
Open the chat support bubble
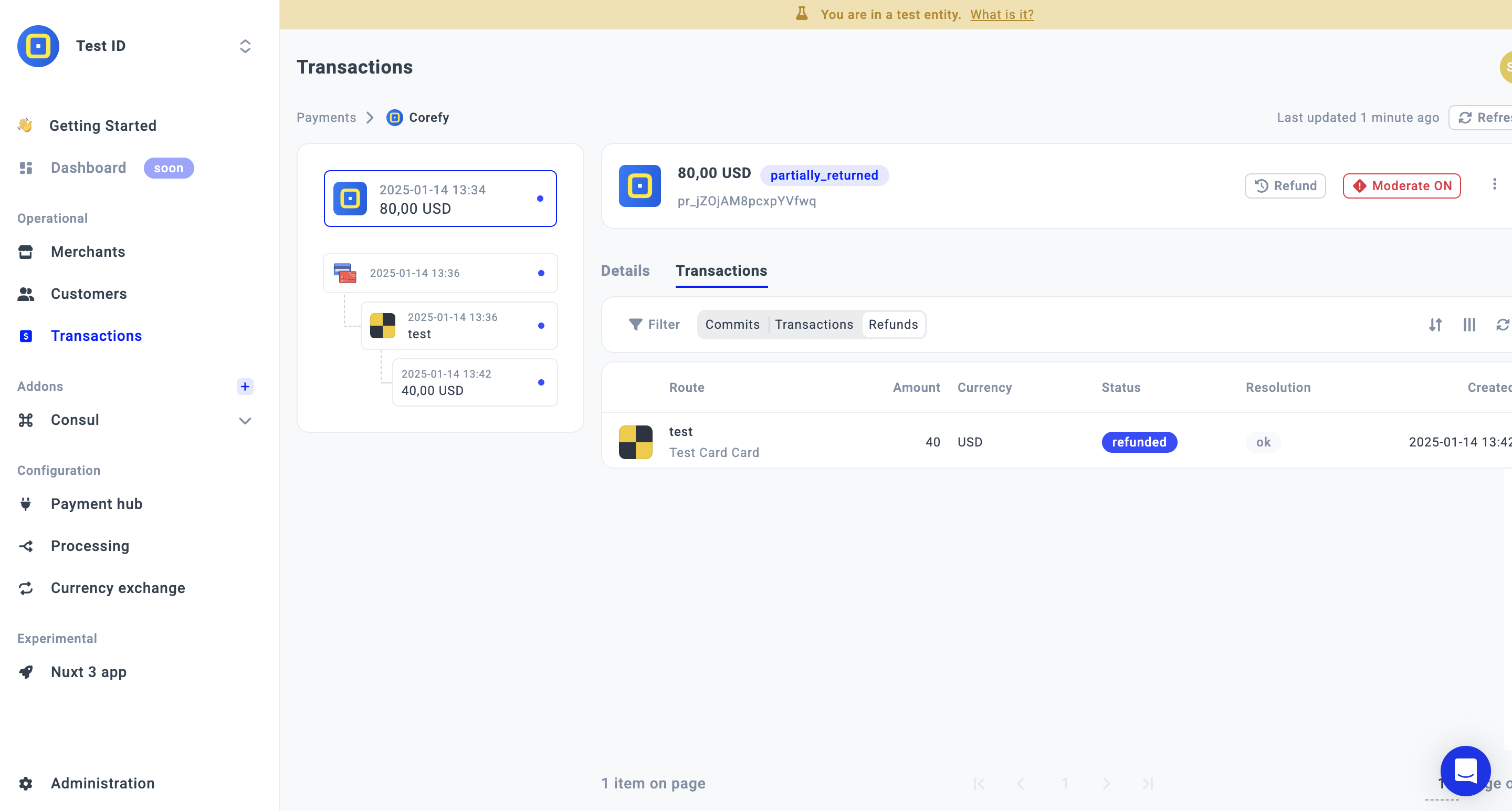click(1465, 771)
